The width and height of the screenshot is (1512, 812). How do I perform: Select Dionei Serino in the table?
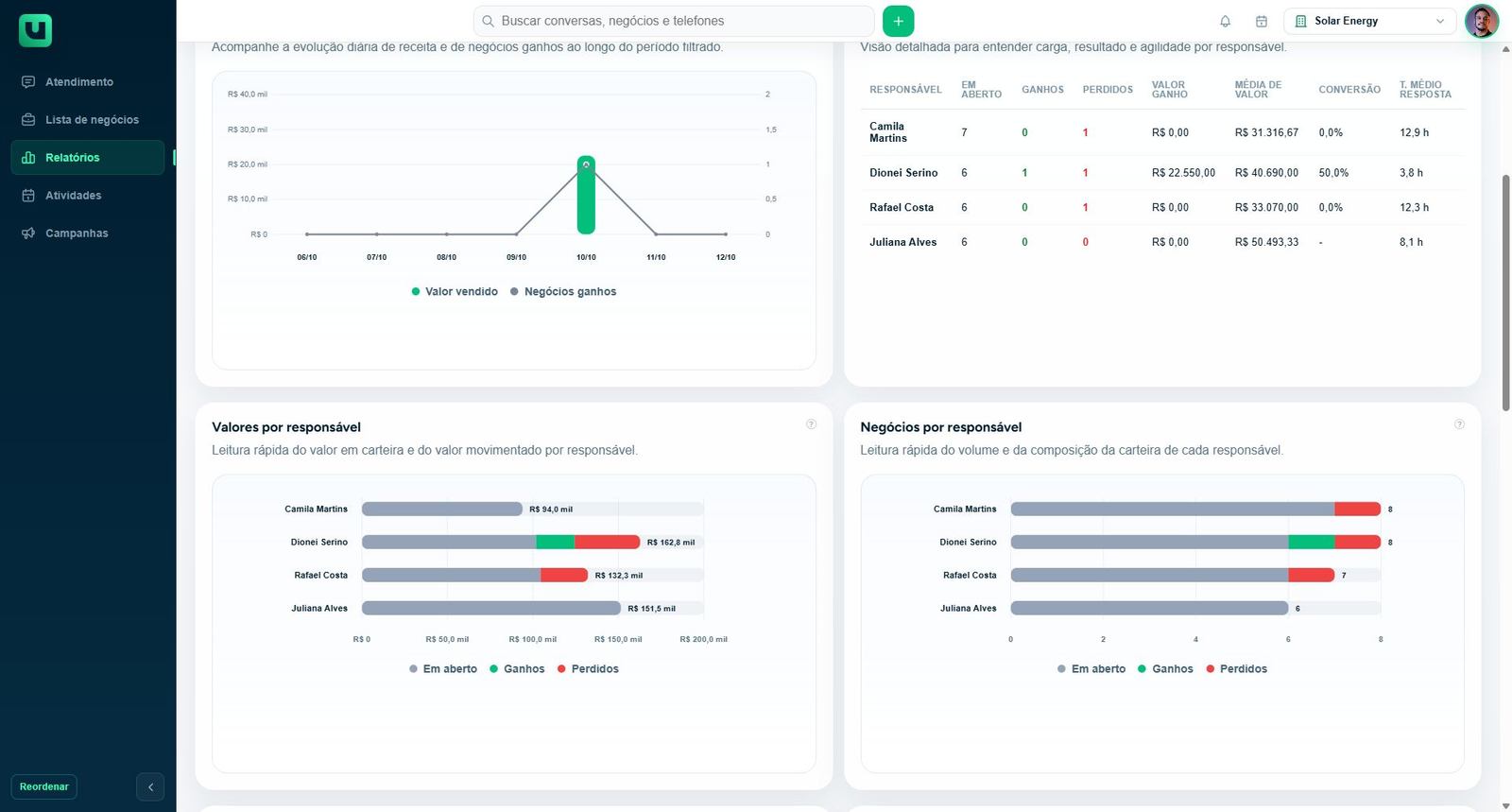(903, 173)
